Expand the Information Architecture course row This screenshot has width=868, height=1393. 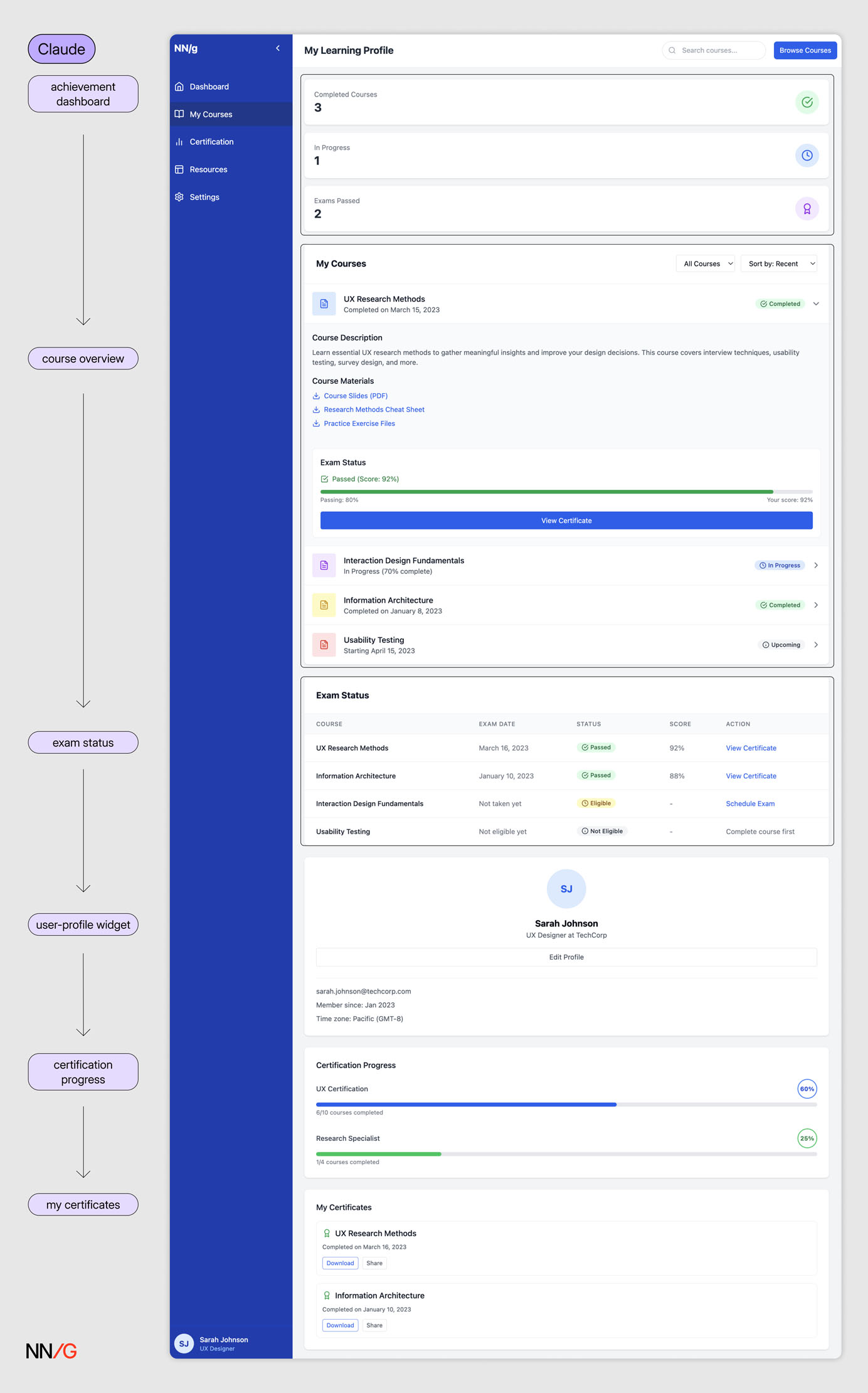[816, 605]
